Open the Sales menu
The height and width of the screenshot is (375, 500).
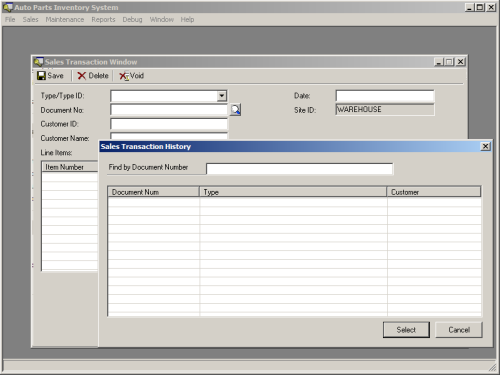30,19
